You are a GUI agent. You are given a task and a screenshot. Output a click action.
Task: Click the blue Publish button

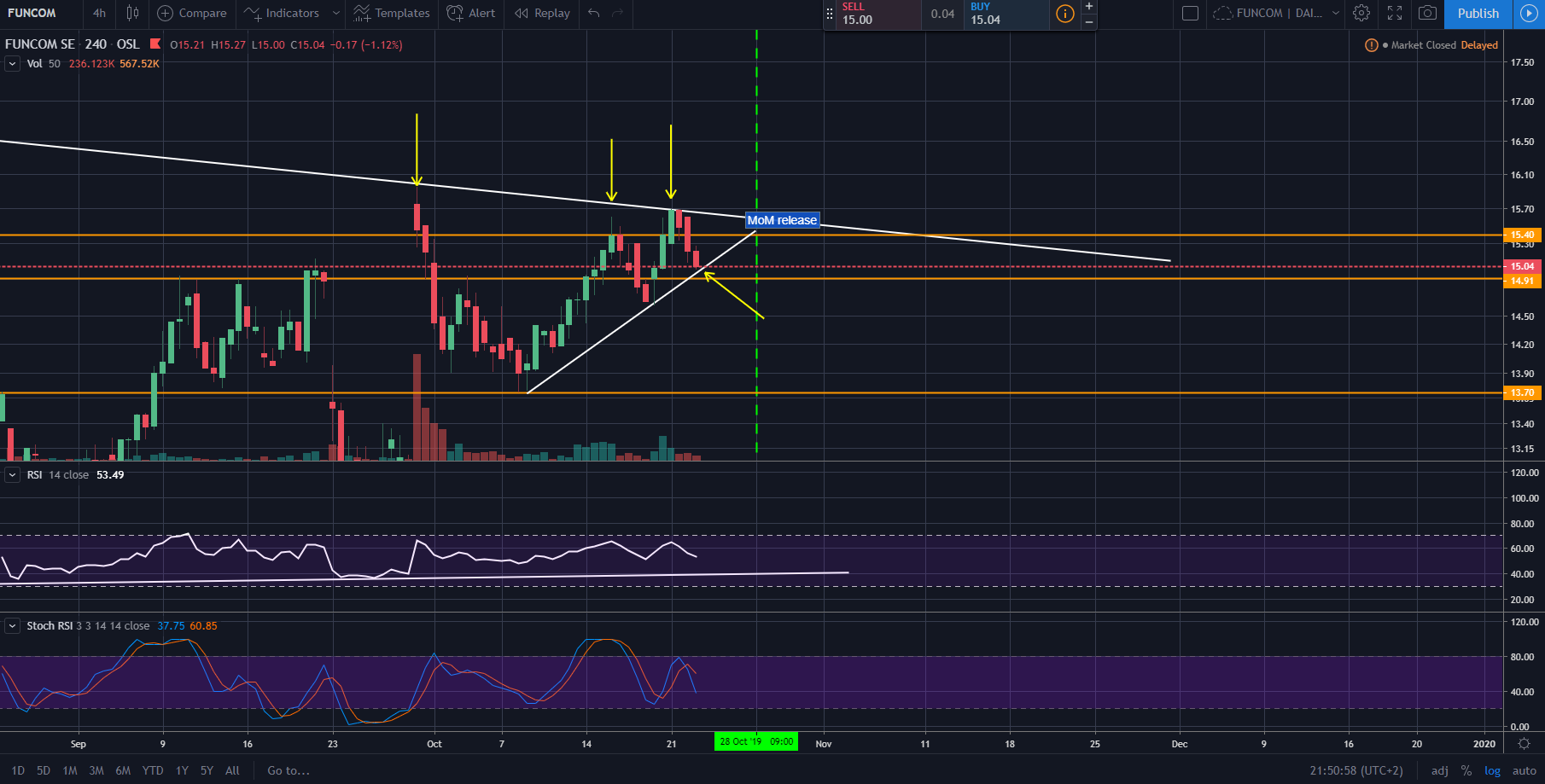tap(1478, 13)
